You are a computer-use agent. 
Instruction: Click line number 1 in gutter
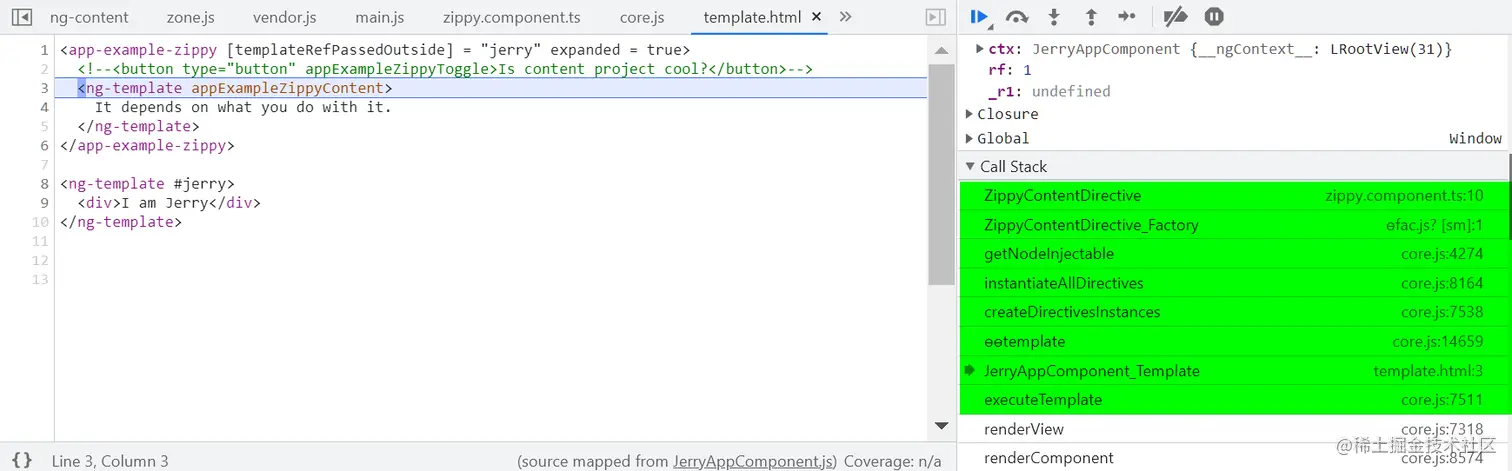click(44, 50)
